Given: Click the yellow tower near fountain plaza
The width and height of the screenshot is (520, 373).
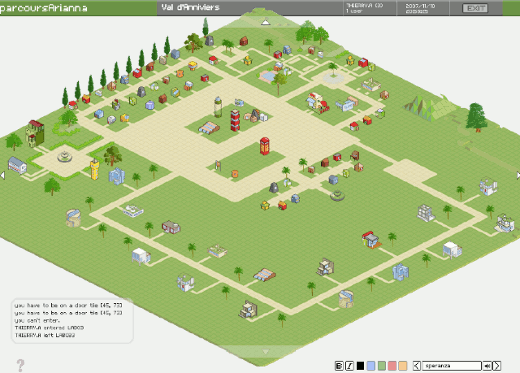Looking at the screenshot, I should tap(95, 169).
